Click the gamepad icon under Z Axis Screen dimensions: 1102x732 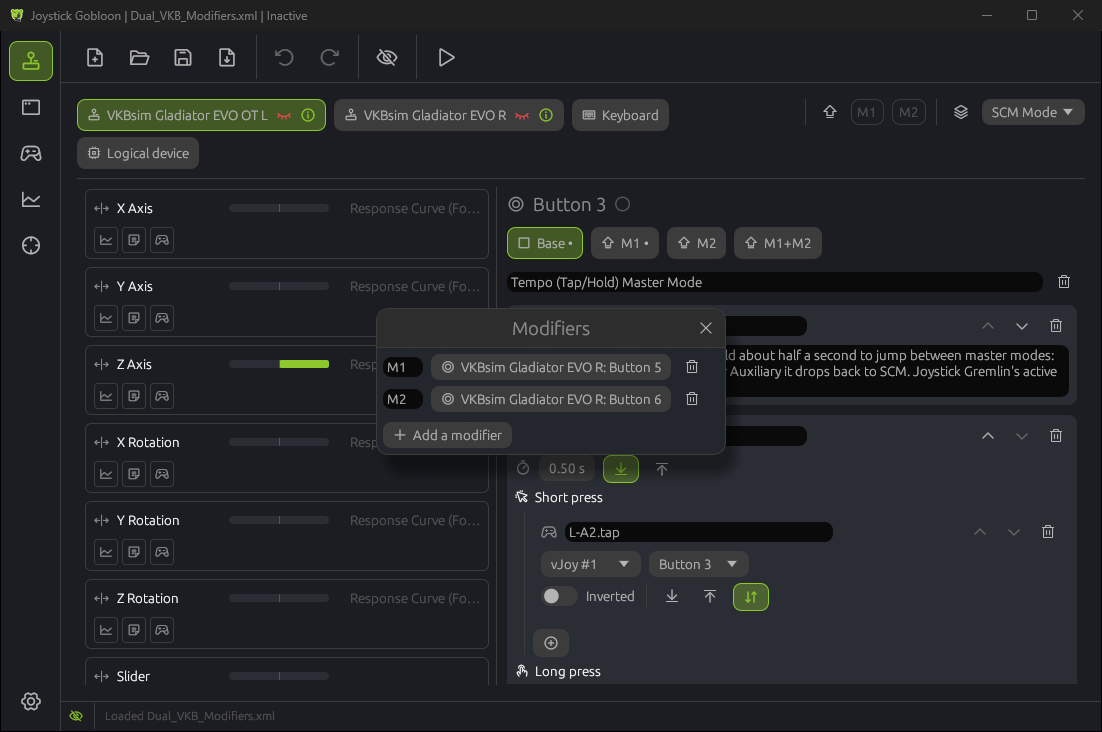pos(162,396)
